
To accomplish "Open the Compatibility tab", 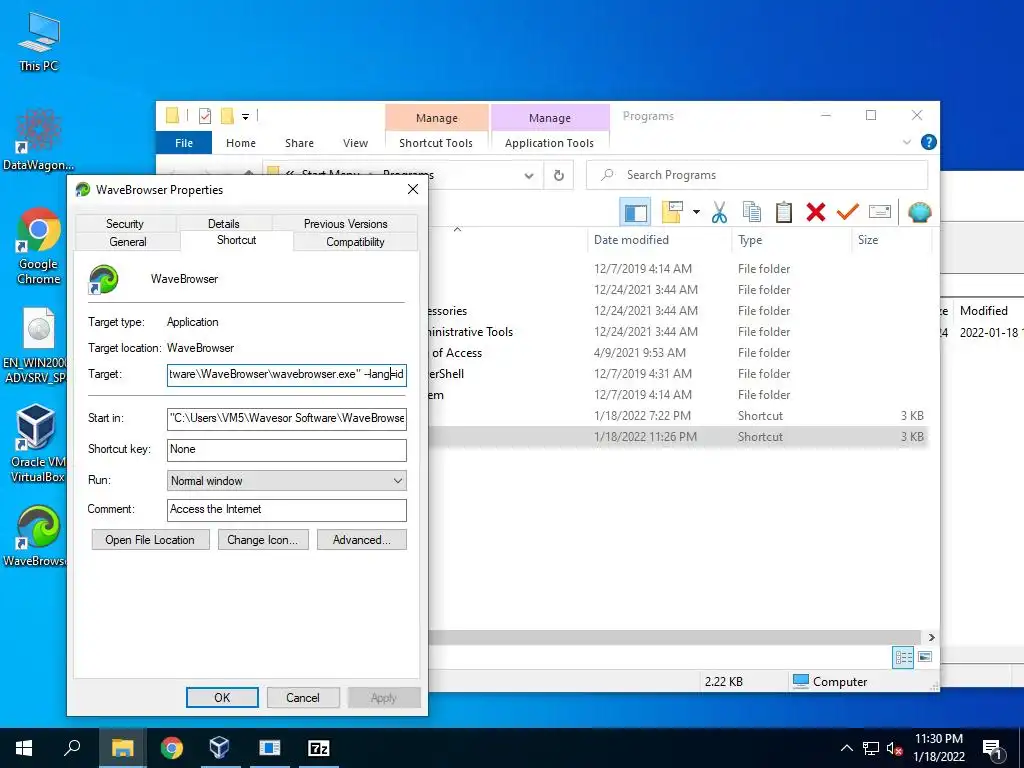I will [x=355, y=242].
